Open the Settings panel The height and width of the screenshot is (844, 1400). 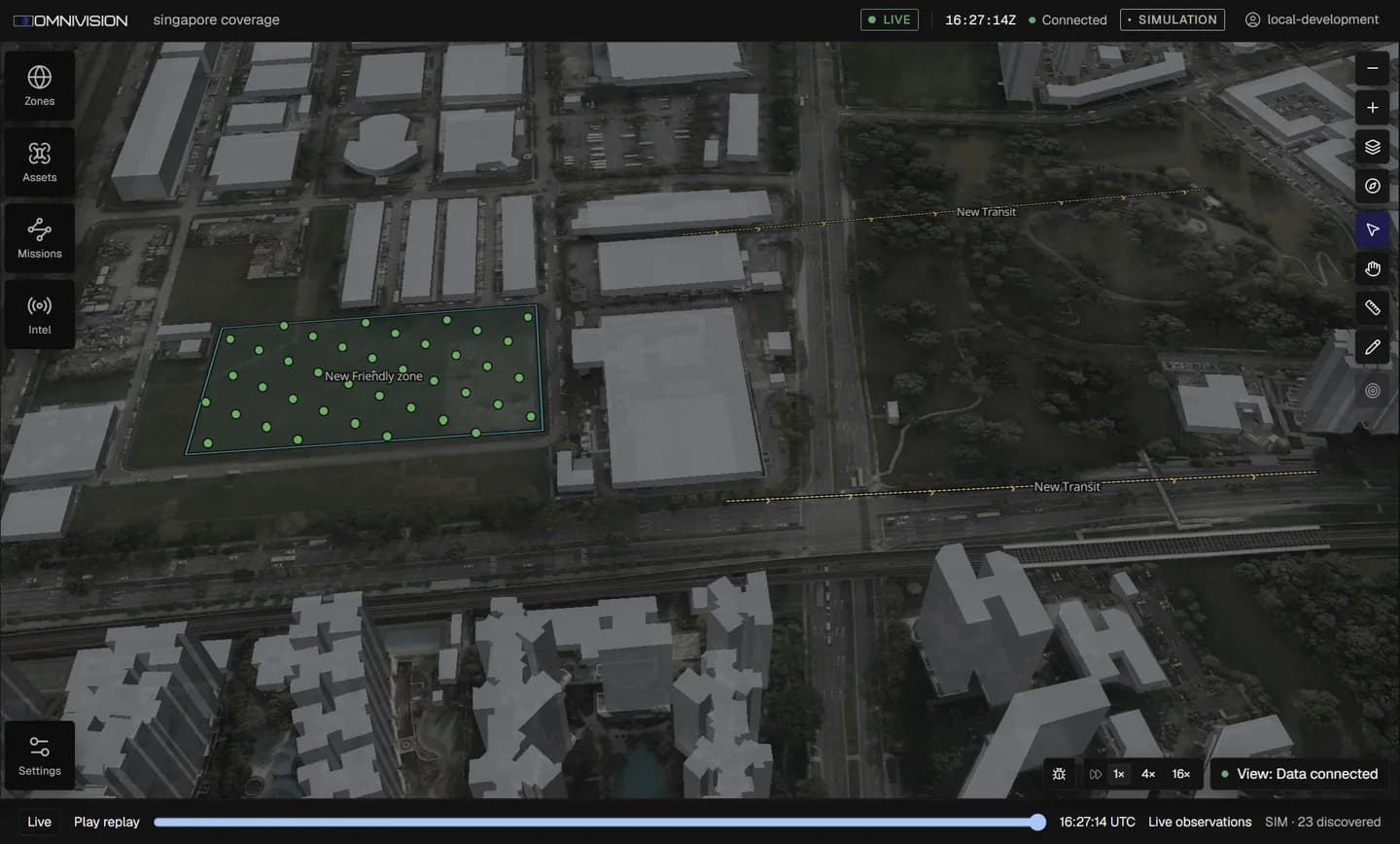pos(40,756)
